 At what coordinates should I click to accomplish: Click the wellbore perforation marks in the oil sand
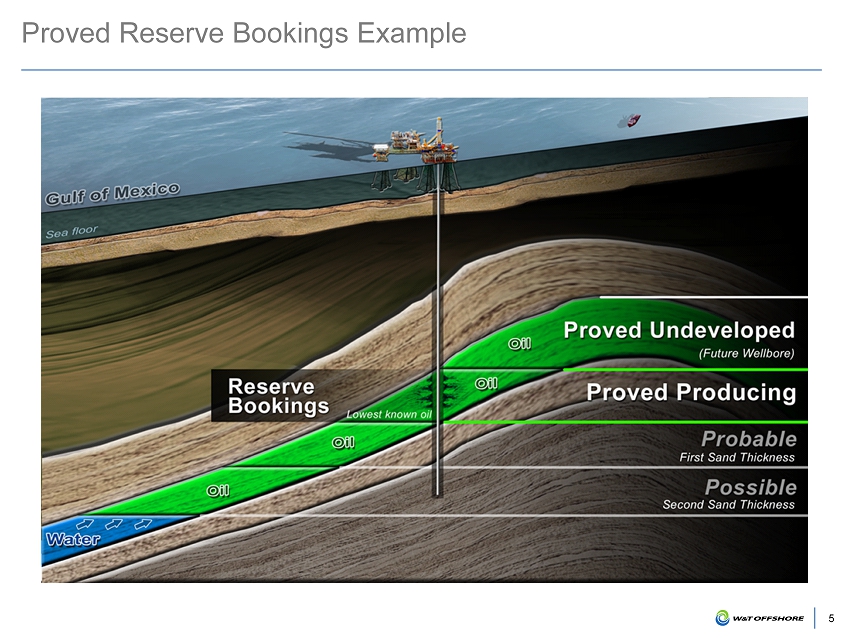(436, 391)
